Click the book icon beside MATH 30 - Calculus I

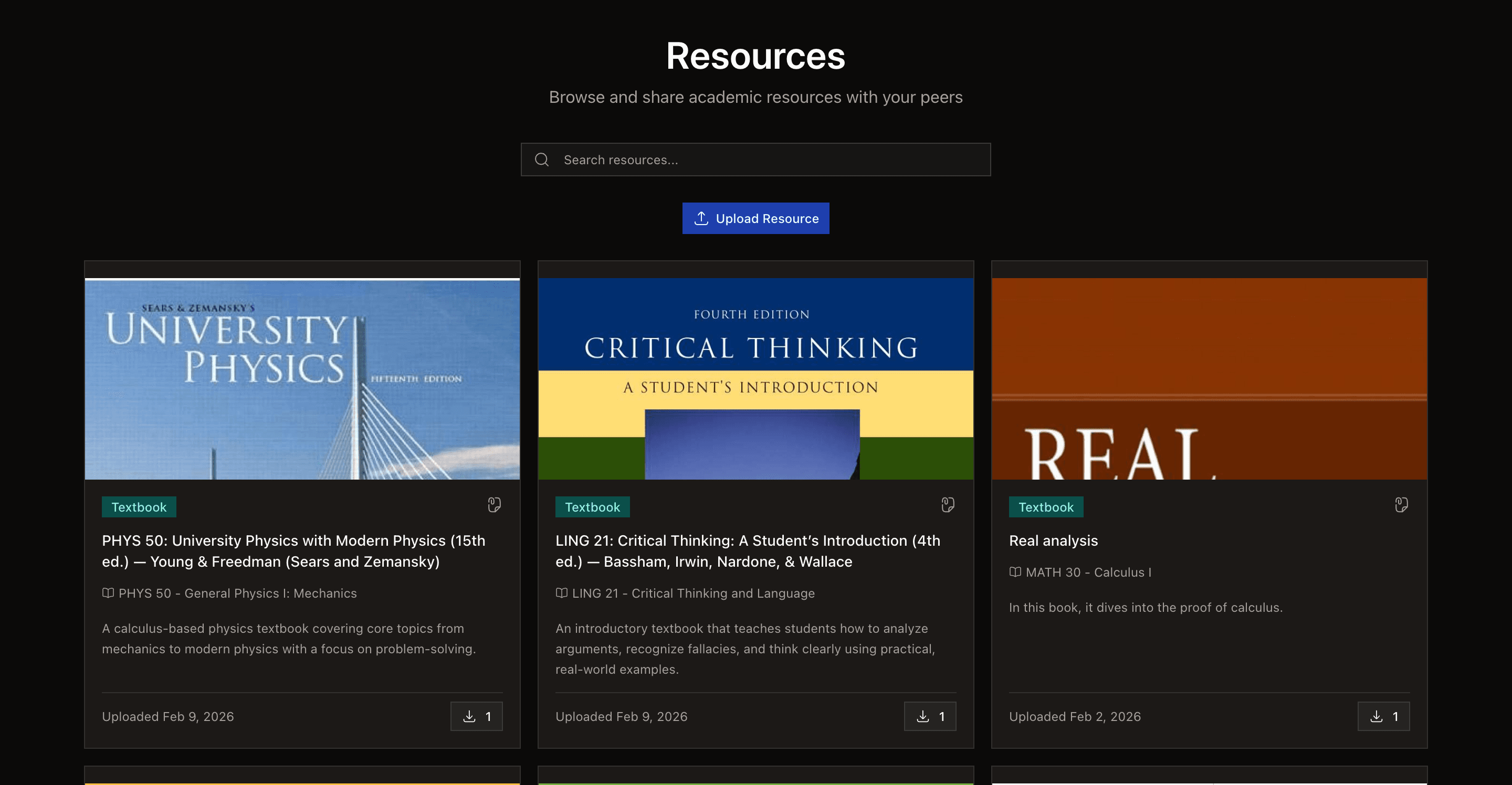point(1016,572)
